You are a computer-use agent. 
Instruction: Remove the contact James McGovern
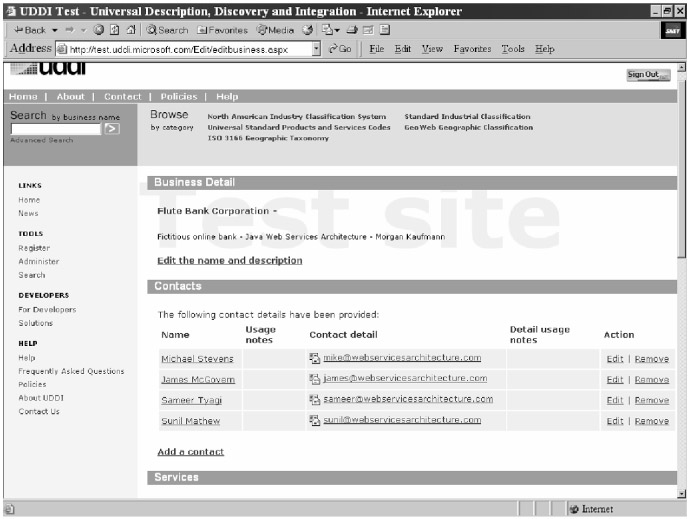[651, 379]
